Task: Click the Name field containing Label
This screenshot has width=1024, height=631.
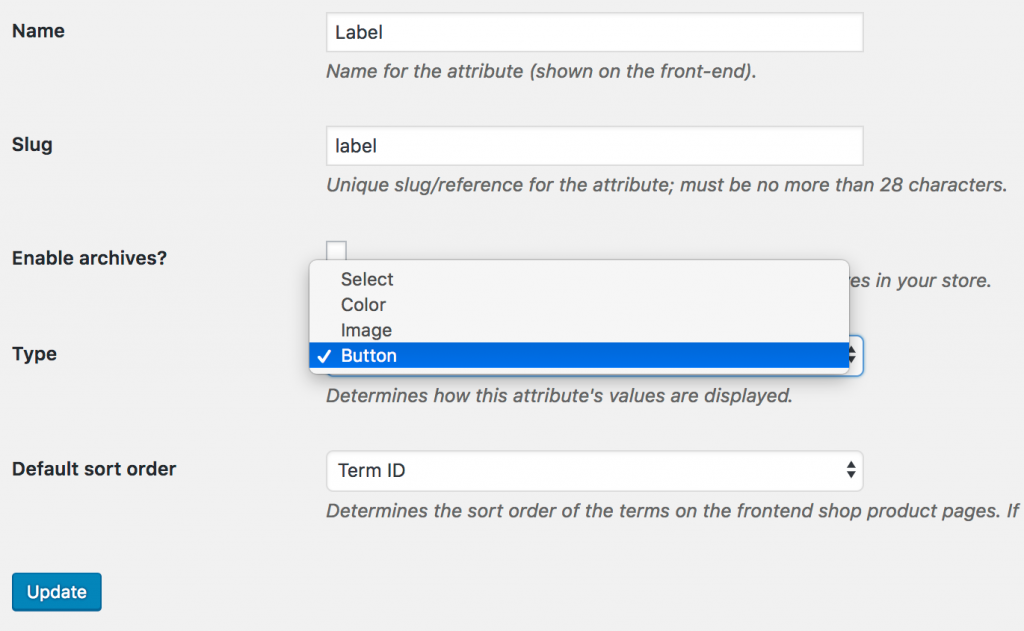Action: coord(594,32)
